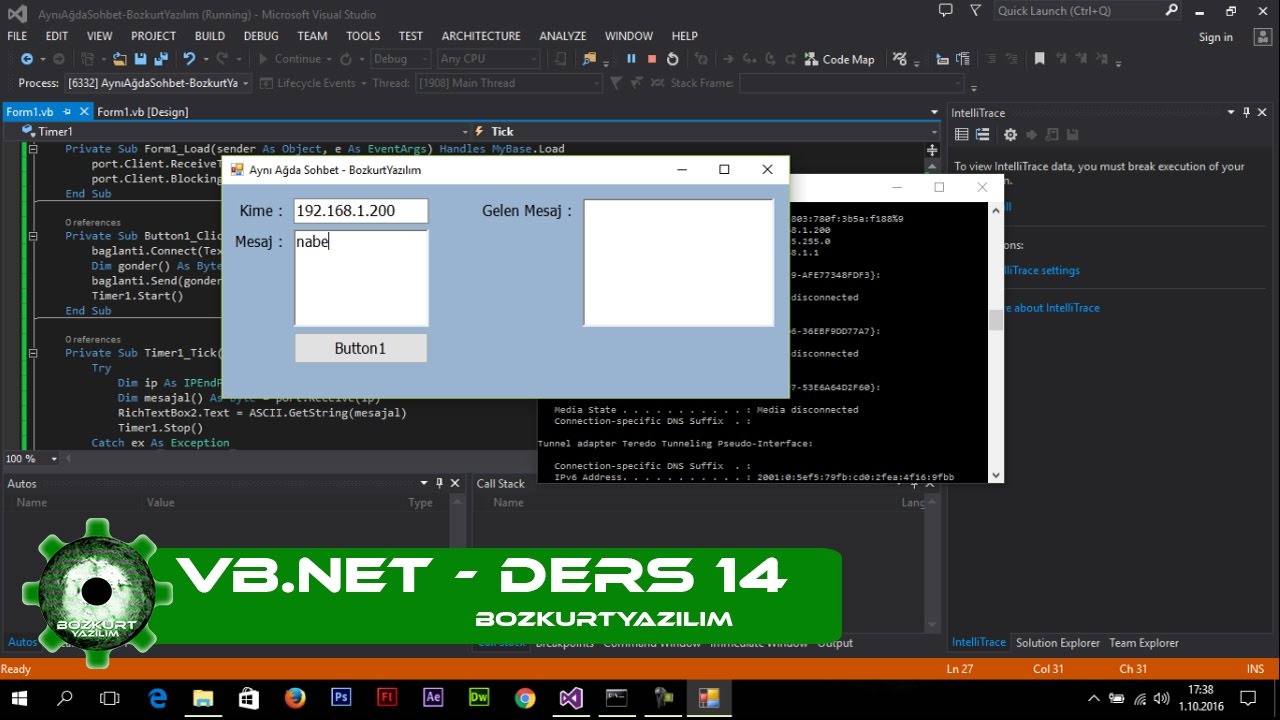Image resolution: width=1280 pixels, height=720 pixels.
Task: Collapse the Timer1_Tick sub outline
Action: pyautogui.click(x=33, y=353)
